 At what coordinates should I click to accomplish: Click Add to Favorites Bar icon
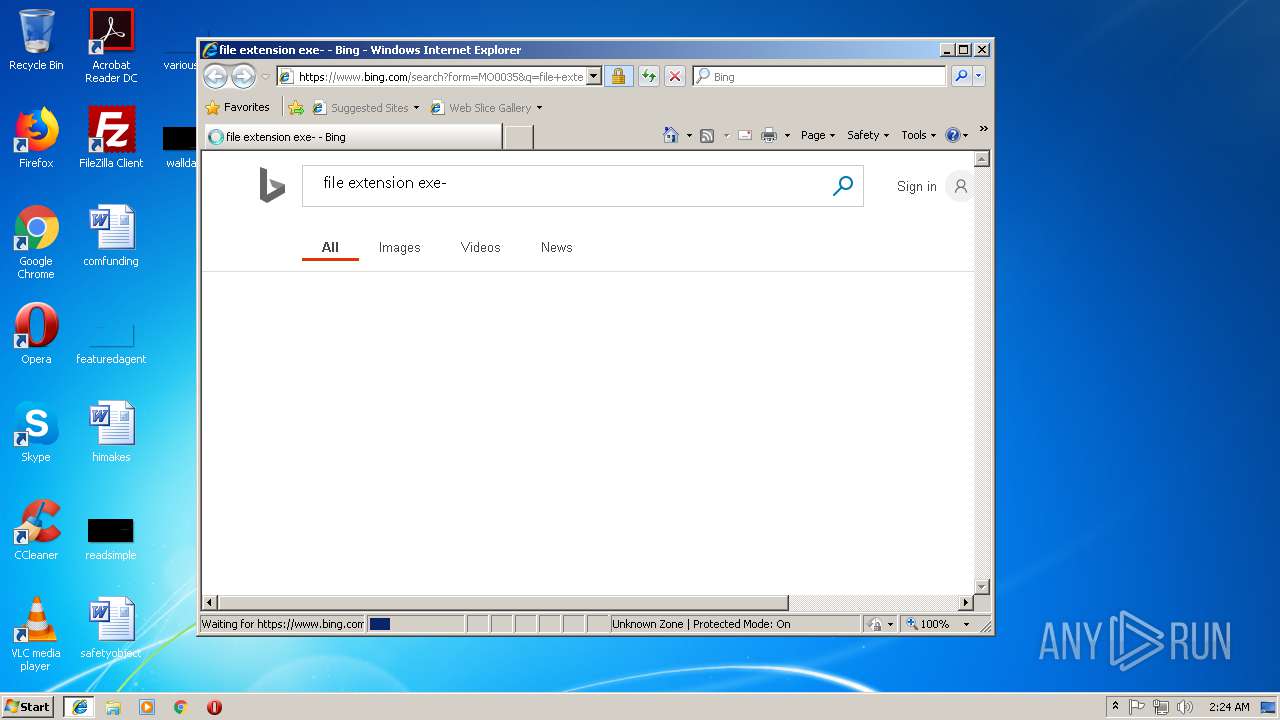tap(296, 107)
